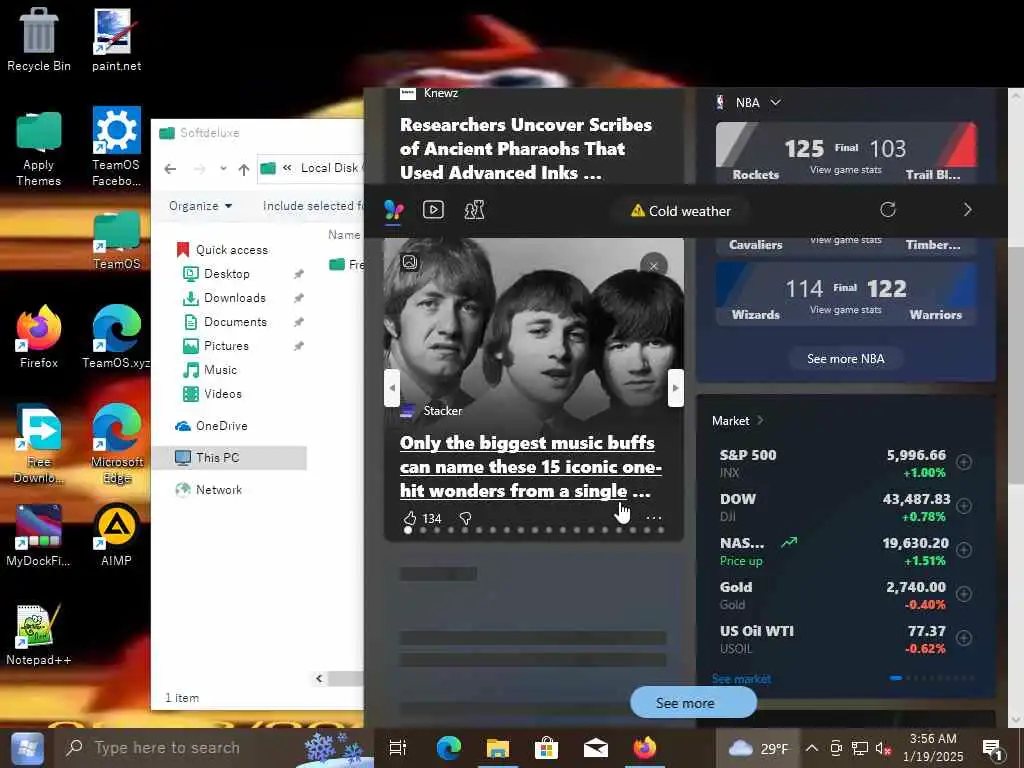Screen dimensions: 1024x768
Task: Launch Microsoft Edge from the desktop icon
Action: pos(116,444)
